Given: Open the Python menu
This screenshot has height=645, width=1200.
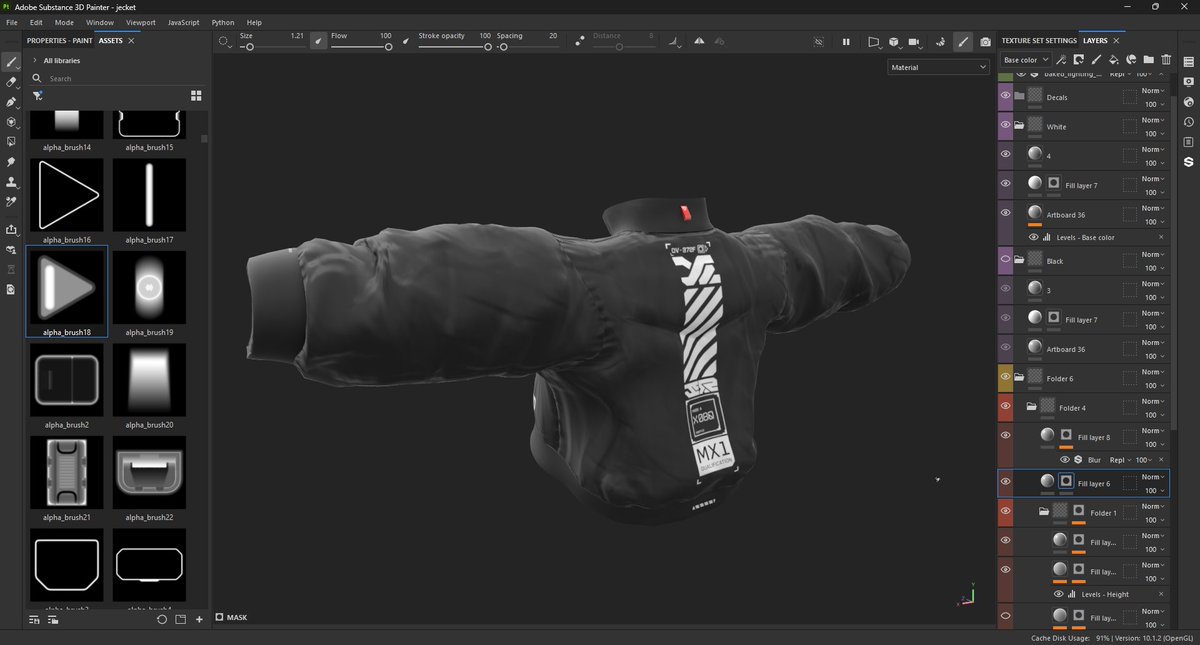Looking at the screenshot, I should coord(223,22).
